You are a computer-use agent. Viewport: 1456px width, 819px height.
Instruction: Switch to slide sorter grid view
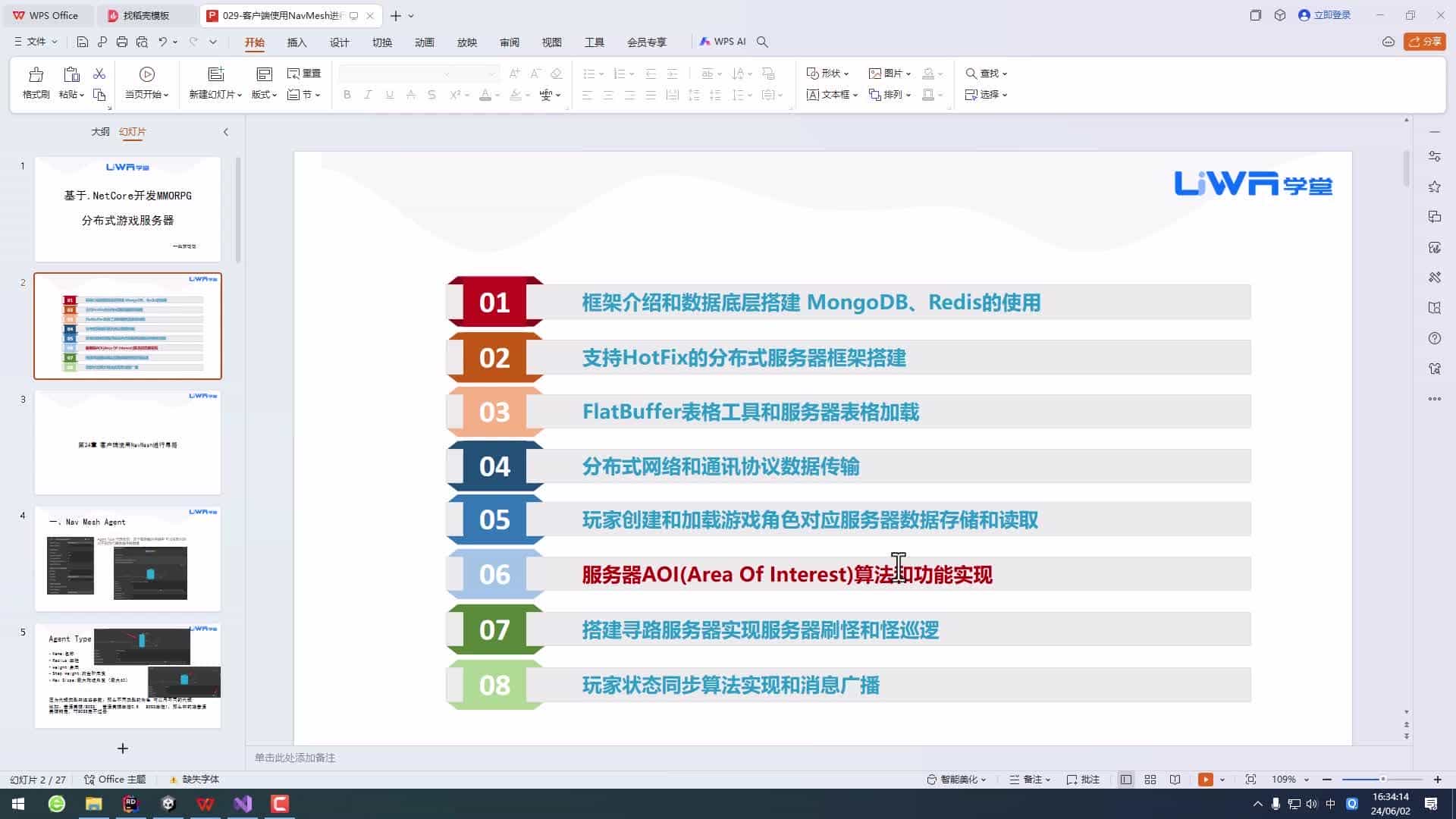pos(1150,780)
